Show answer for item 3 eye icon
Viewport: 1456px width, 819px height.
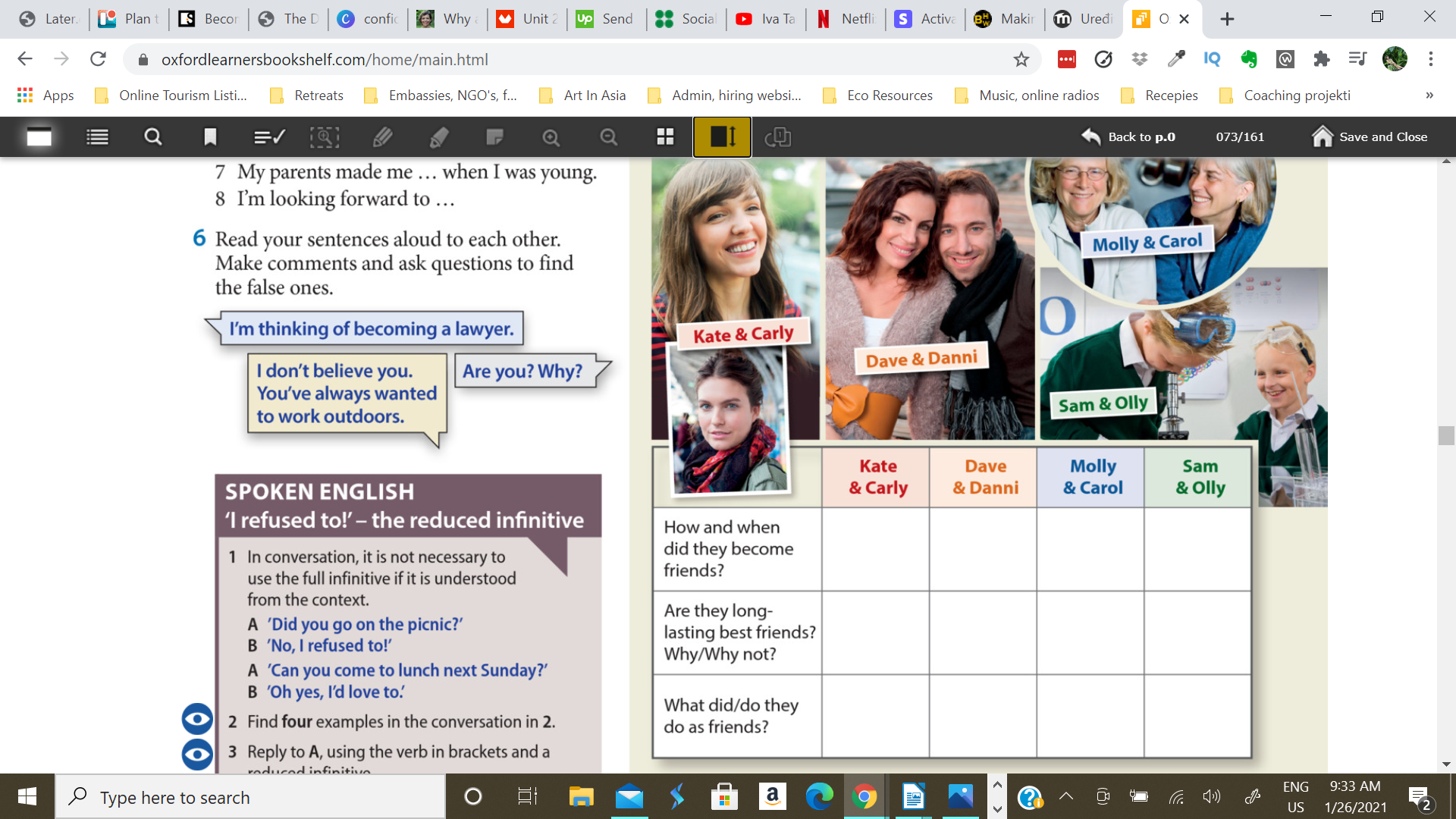[x=197, y=754]
